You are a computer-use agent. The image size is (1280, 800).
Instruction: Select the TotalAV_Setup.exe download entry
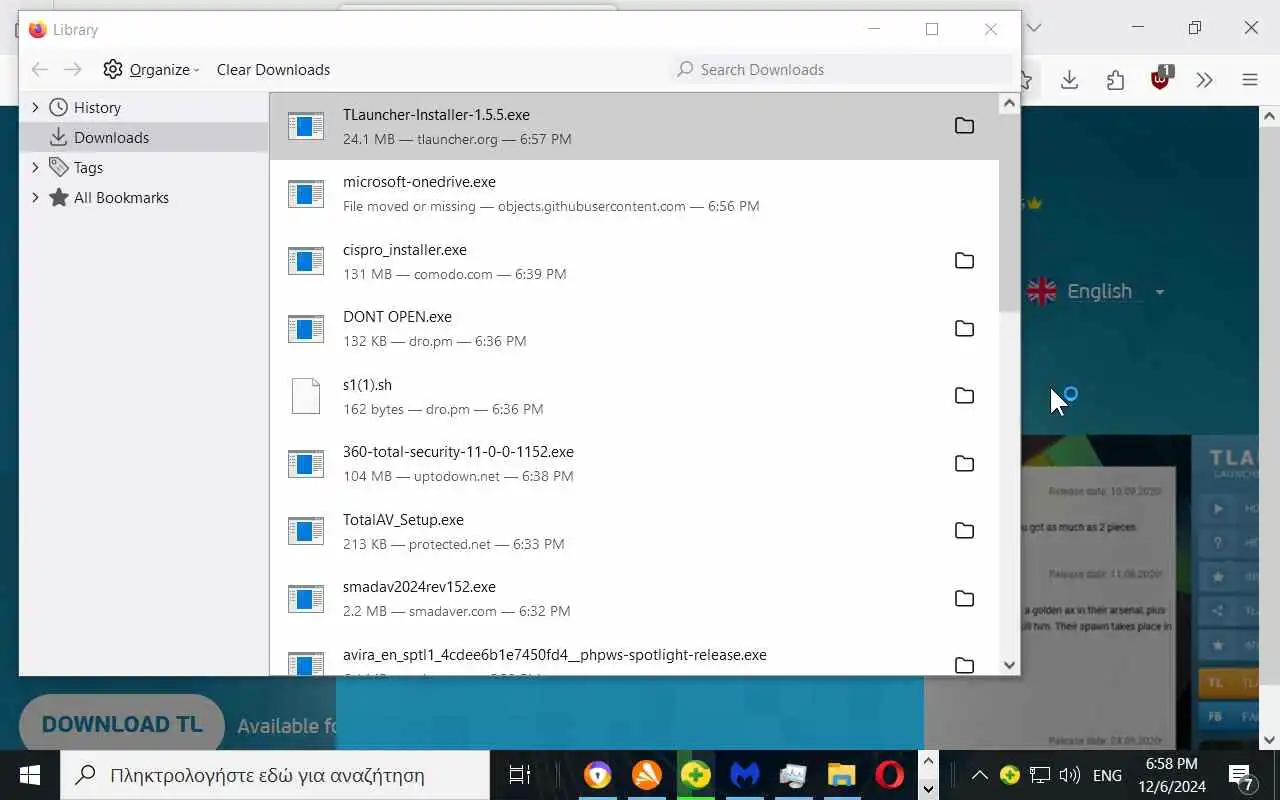(x=635, y=531)
